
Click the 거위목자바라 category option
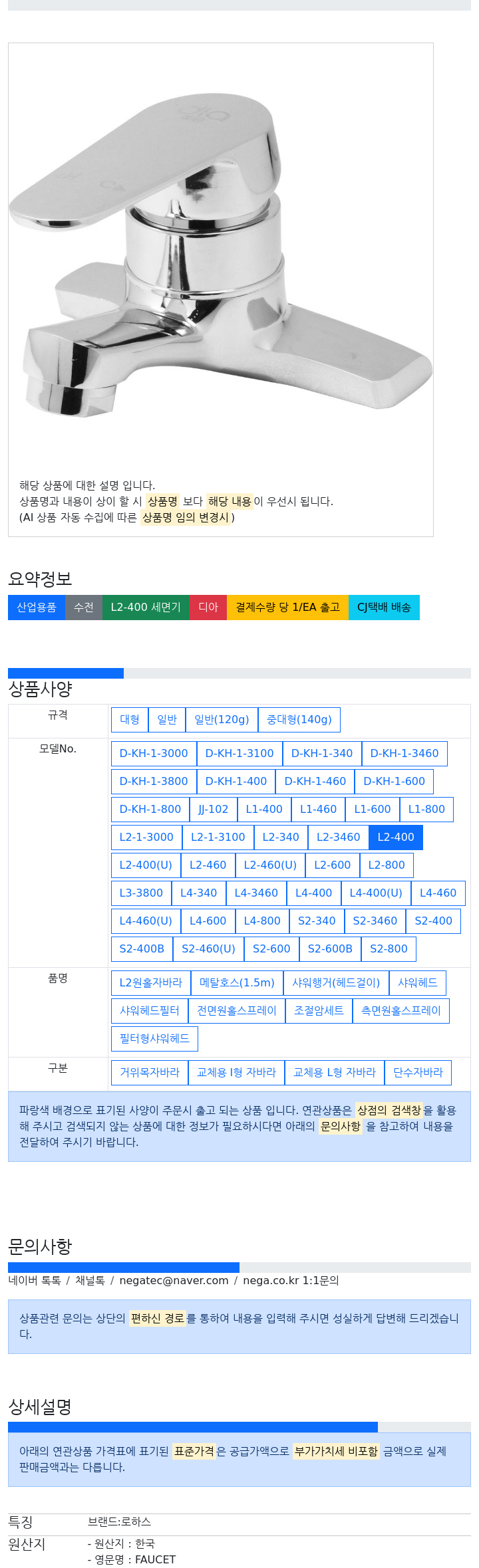150,1073
